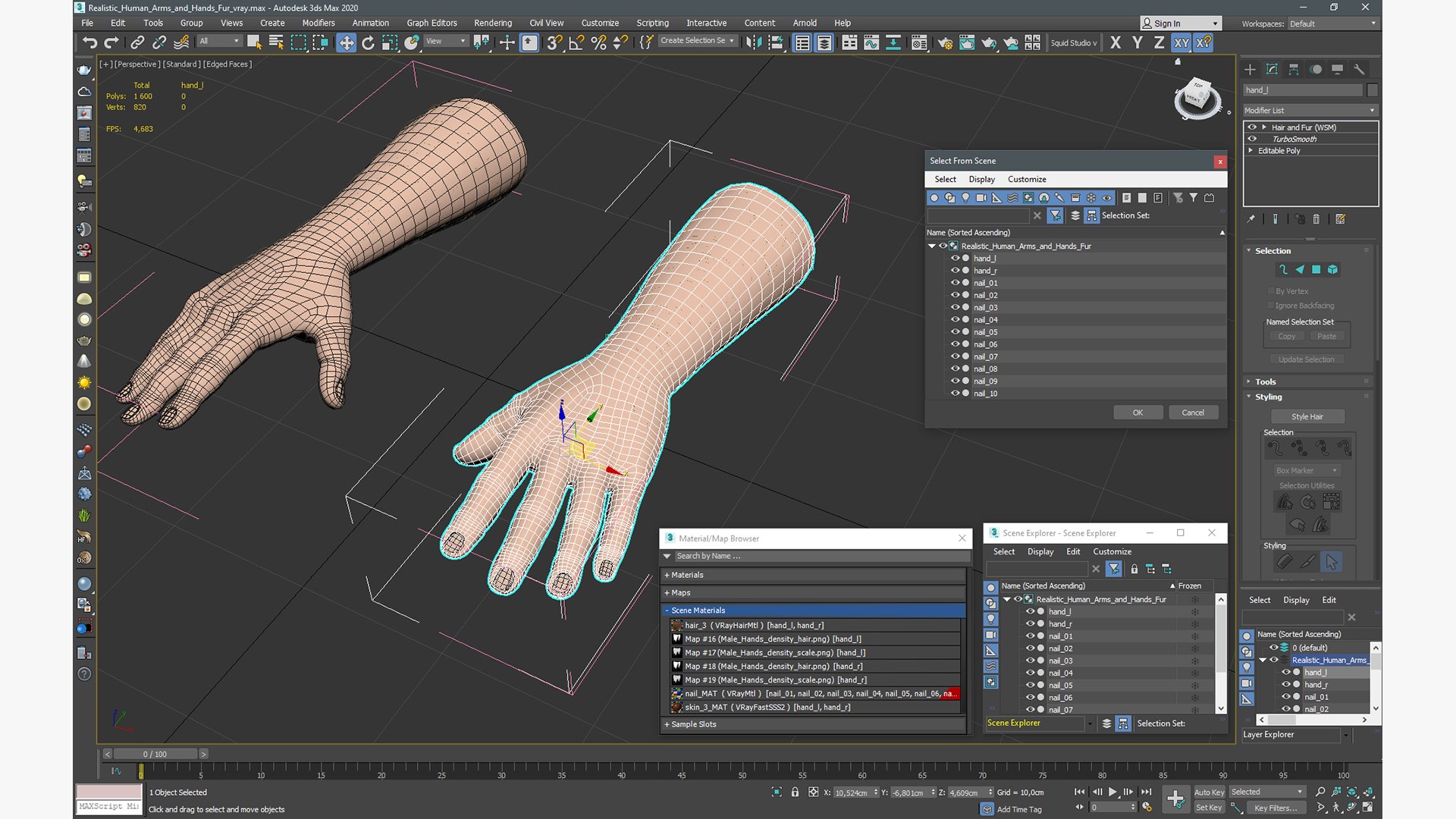1456x819 pixels.
Task: Click the Pin Stack icon
Action: click(x=1251, y=219)
